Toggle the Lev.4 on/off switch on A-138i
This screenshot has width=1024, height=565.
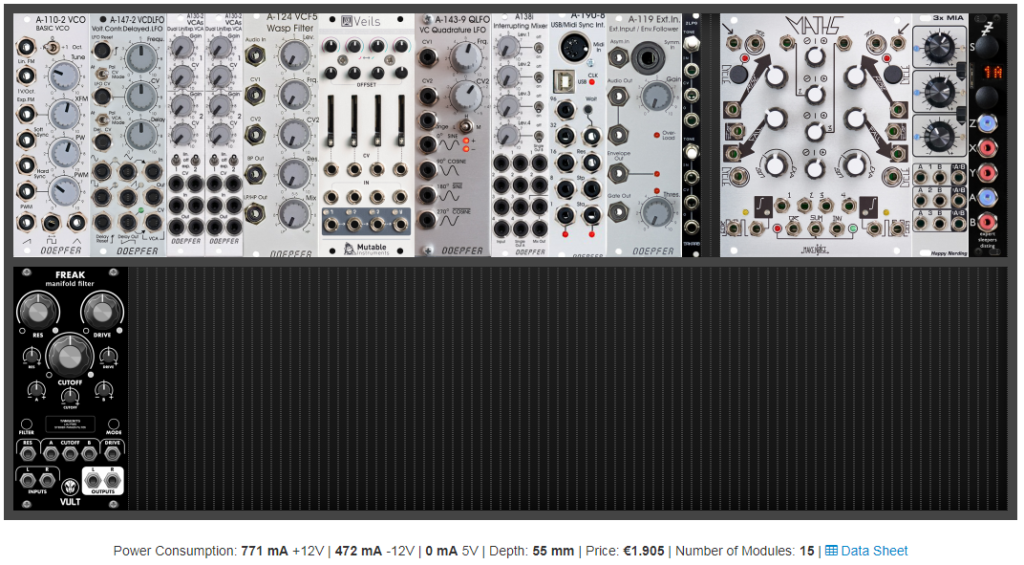(538, 137)
